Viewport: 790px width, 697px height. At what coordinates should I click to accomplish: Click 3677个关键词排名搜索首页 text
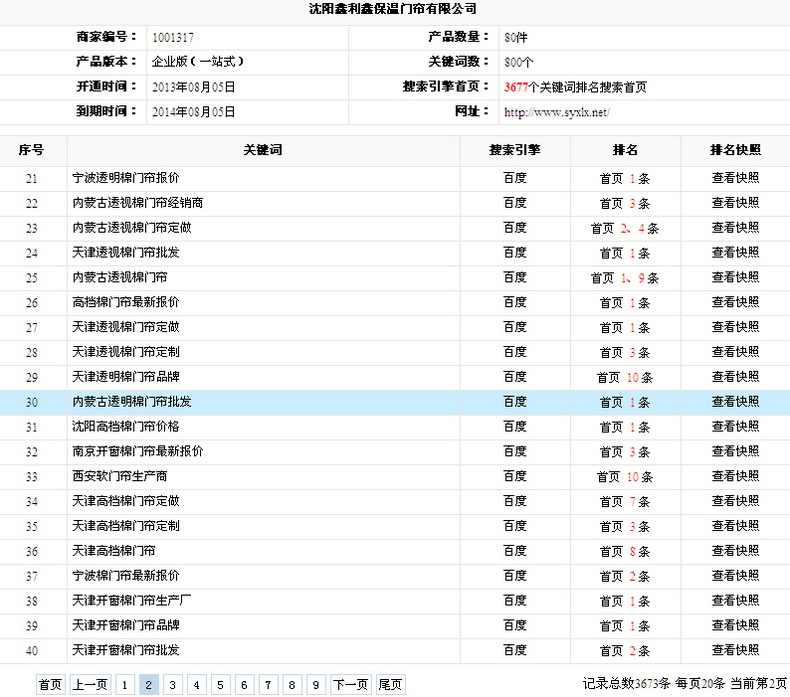(x=575, y=87)
